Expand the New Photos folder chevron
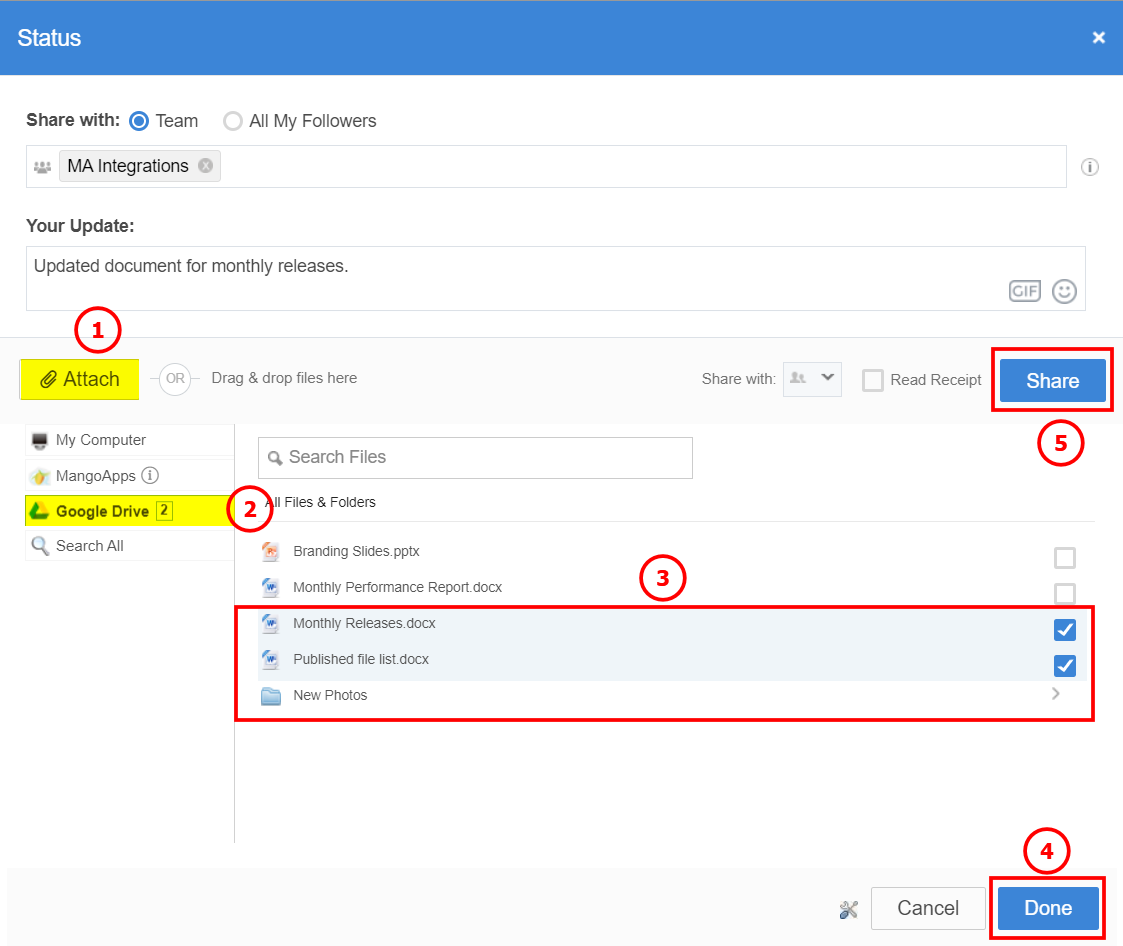This screenshot has height=946, width=1123. click(1056, 694)
